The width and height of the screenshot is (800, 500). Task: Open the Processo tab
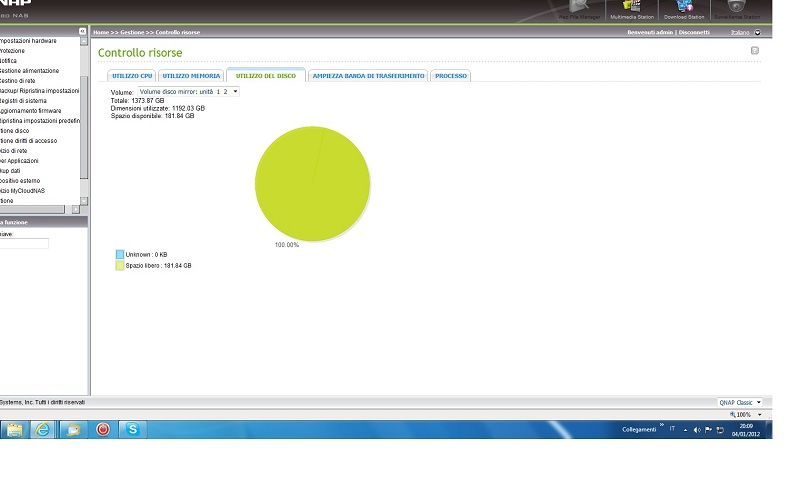click(450, 76)
